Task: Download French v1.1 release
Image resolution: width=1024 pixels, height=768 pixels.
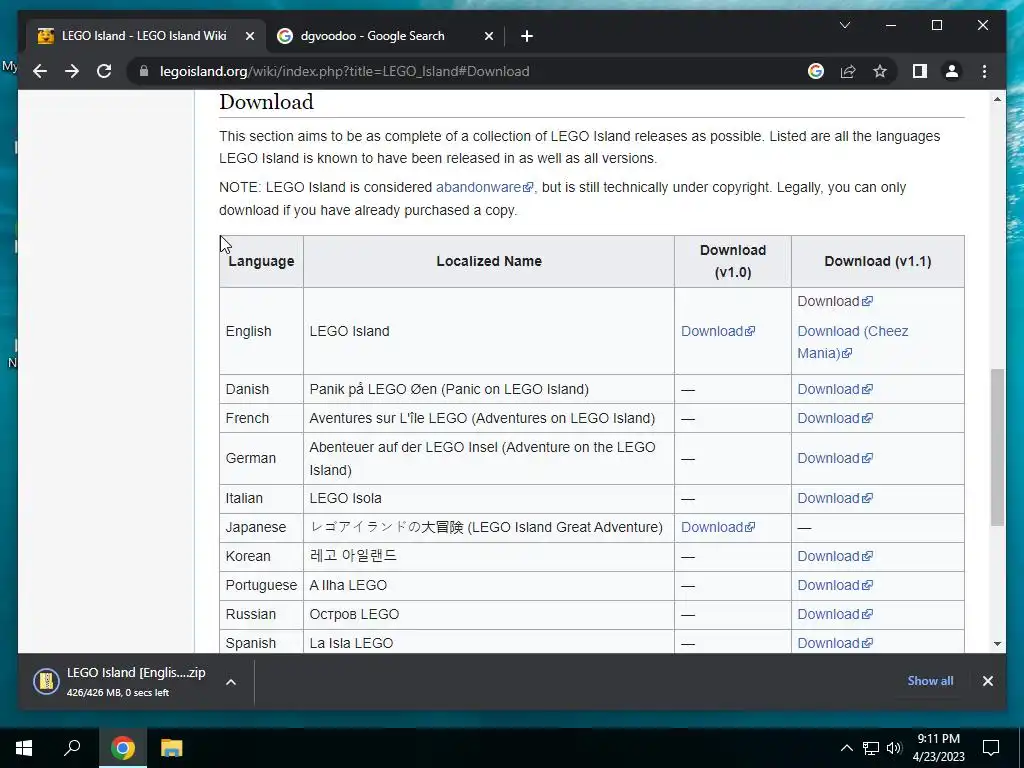Action: (x=834, y=418)
